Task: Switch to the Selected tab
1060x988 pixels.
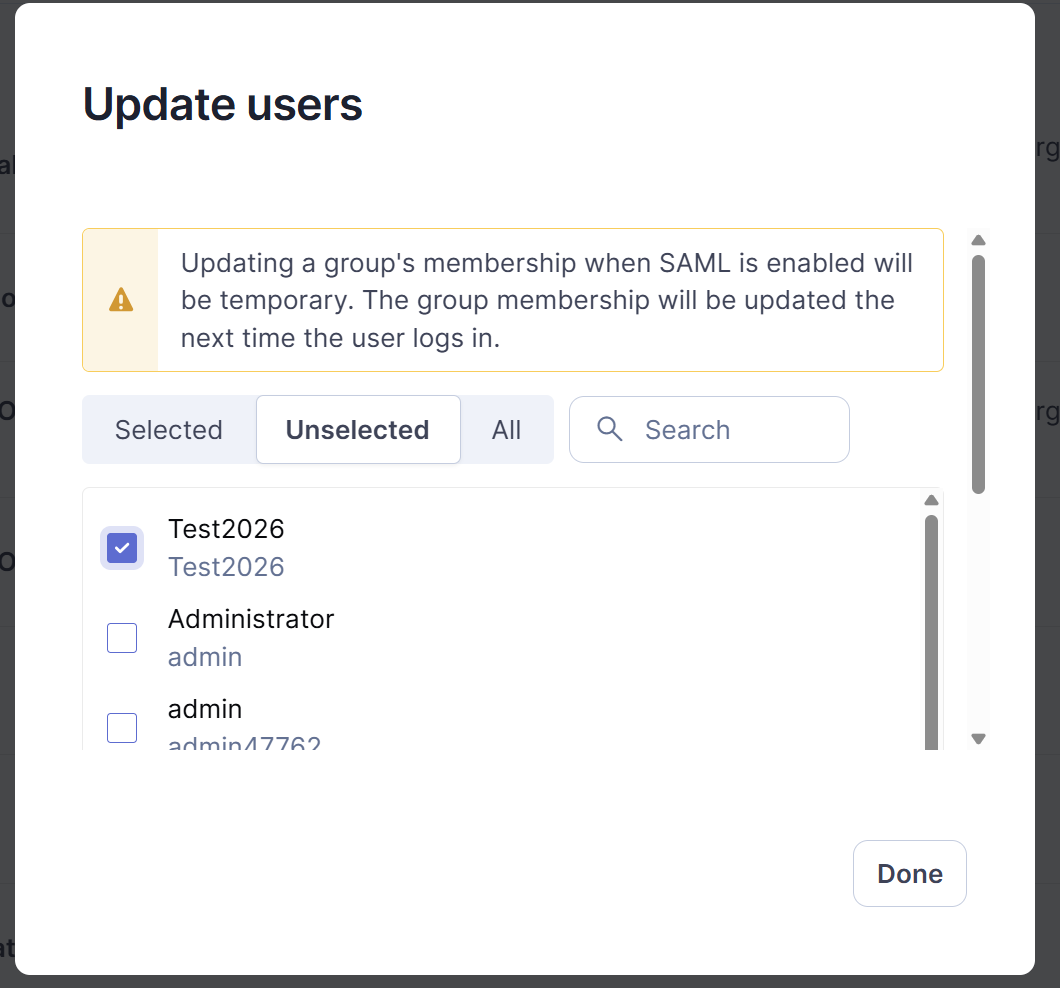Action: coord(169,429)
